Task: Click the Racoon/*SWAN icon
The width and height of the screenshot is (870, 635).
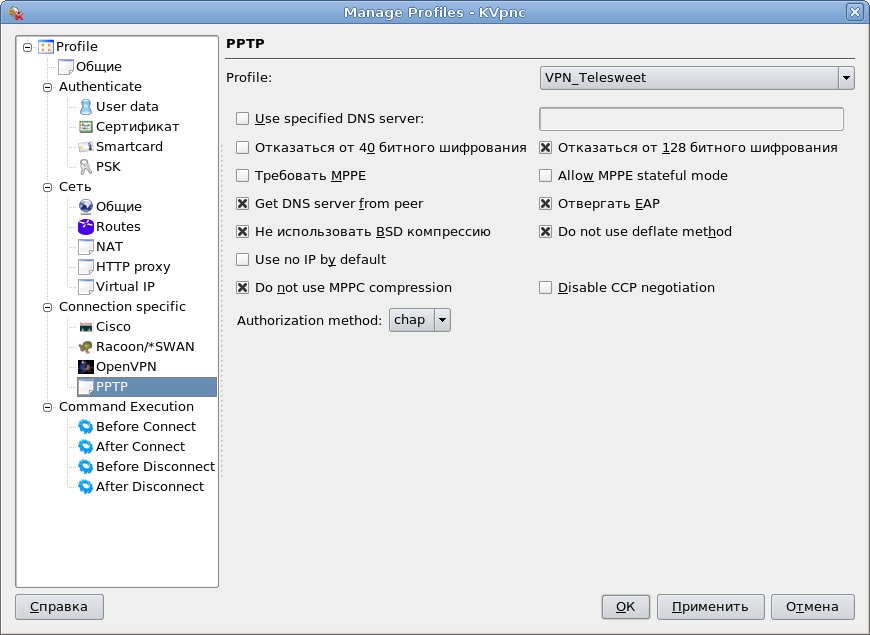Action: click(86, 347)
